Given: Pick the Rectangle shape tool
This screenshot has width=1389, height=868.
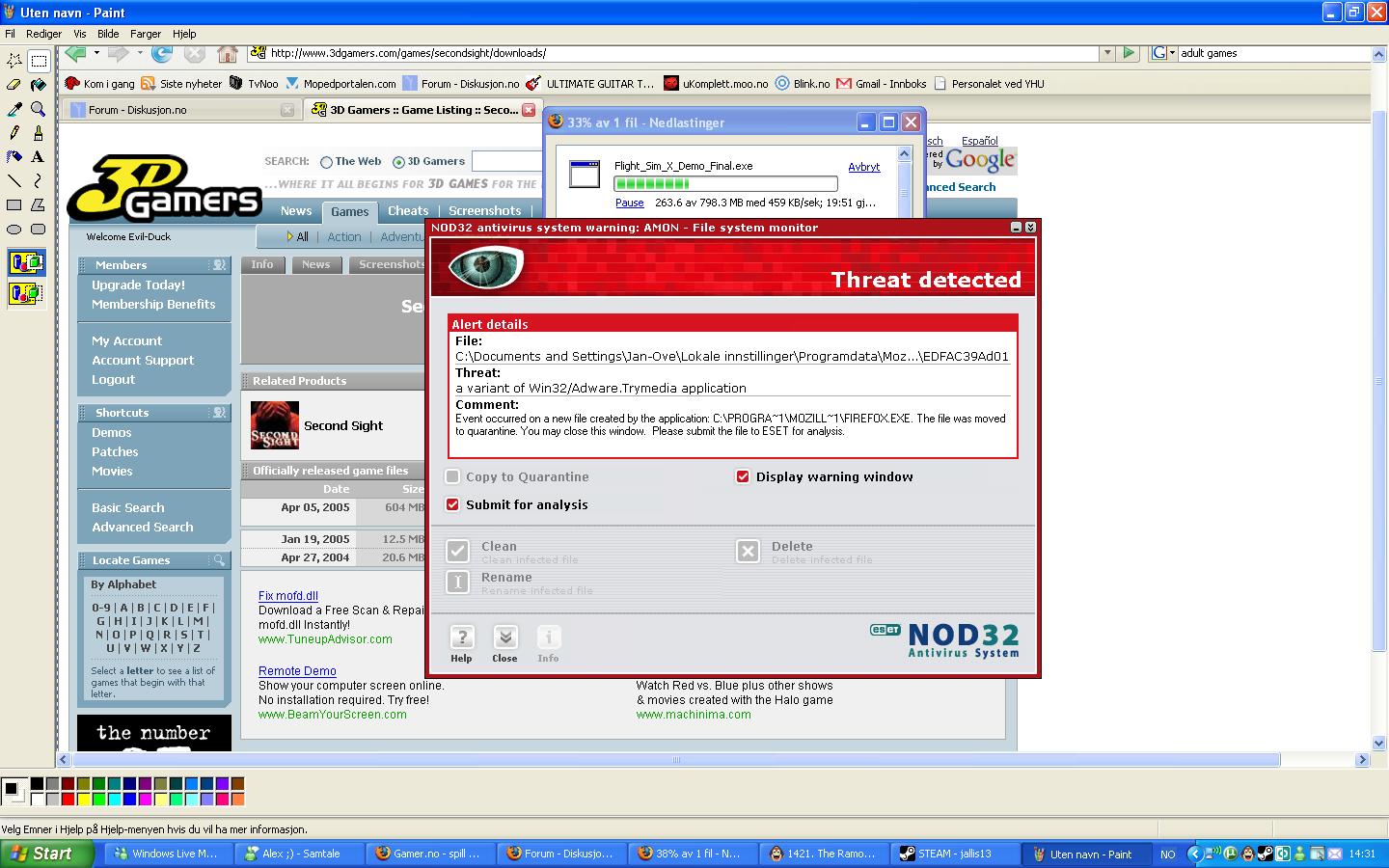Looking at the screenshot, I should (14, 204).
